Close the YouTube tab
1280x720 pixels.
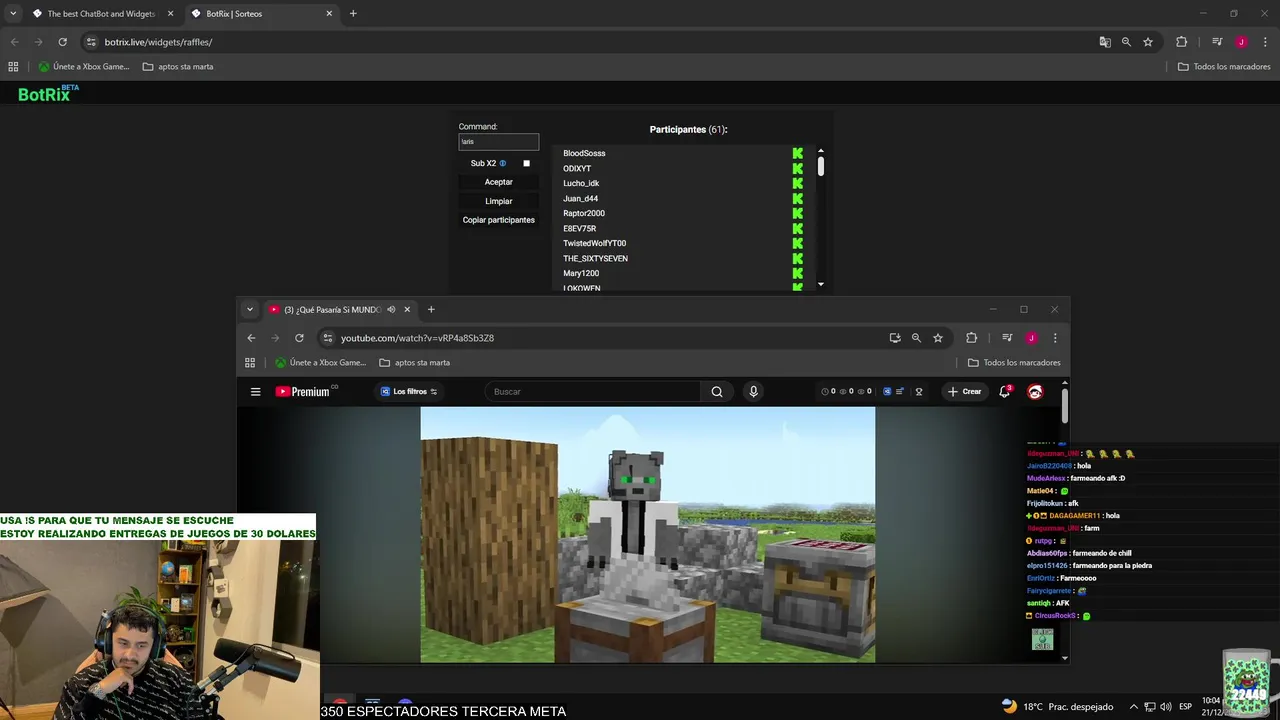(x=407, y=310)
